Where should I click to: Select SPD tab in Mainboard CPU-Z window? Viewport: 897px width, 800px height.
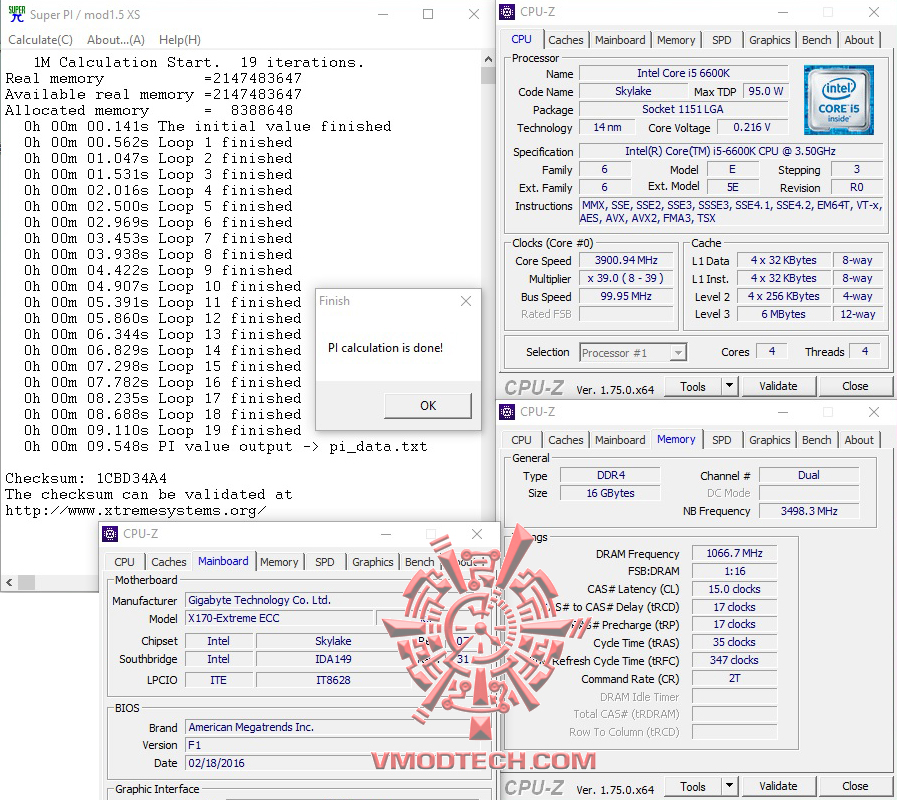coord(324,562)
